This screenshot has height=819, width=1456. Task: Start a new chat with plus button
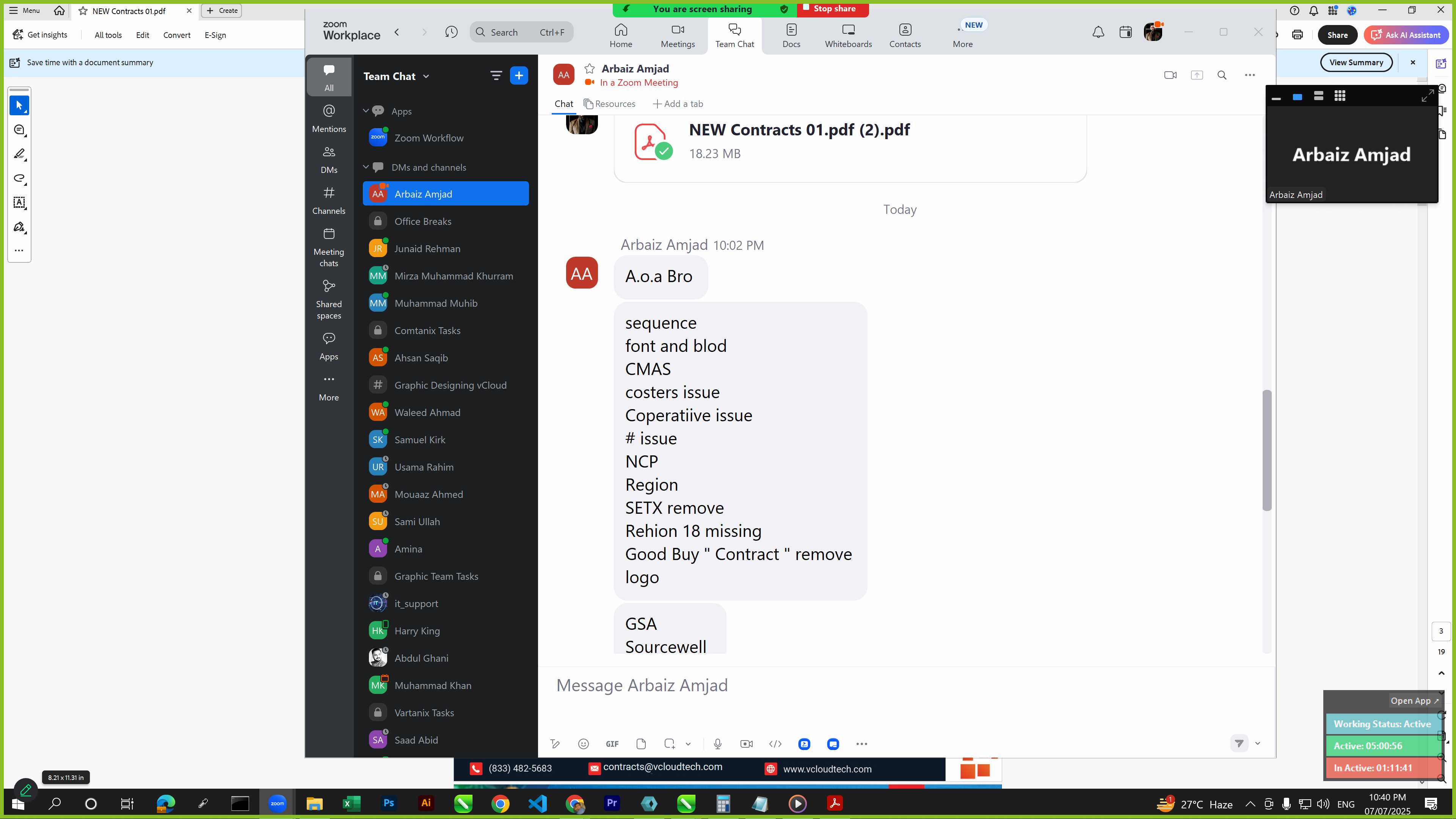coord(519,75)
